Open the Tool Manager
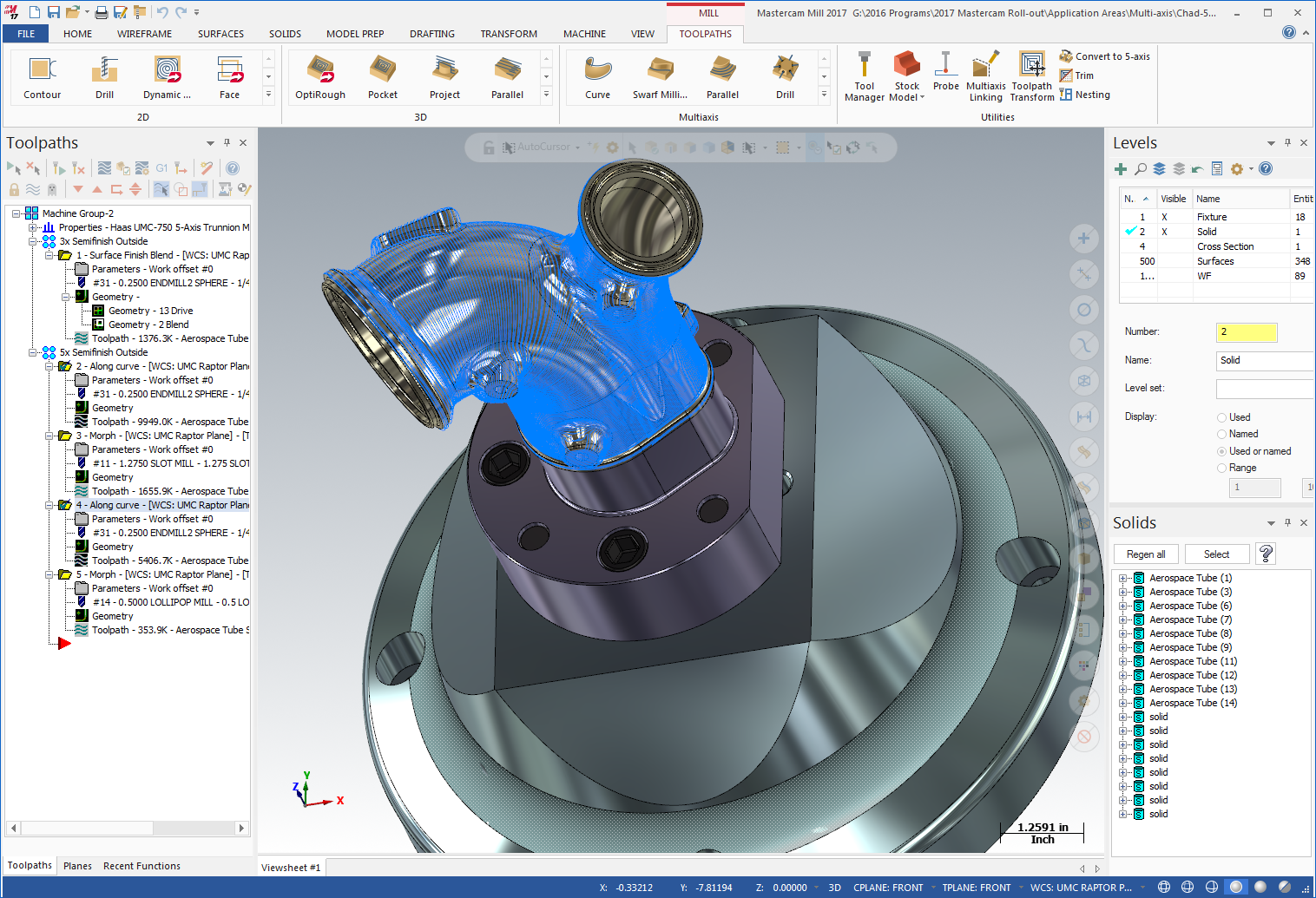The height and width of the screenshot is (898, 1316). coord(865,77)
